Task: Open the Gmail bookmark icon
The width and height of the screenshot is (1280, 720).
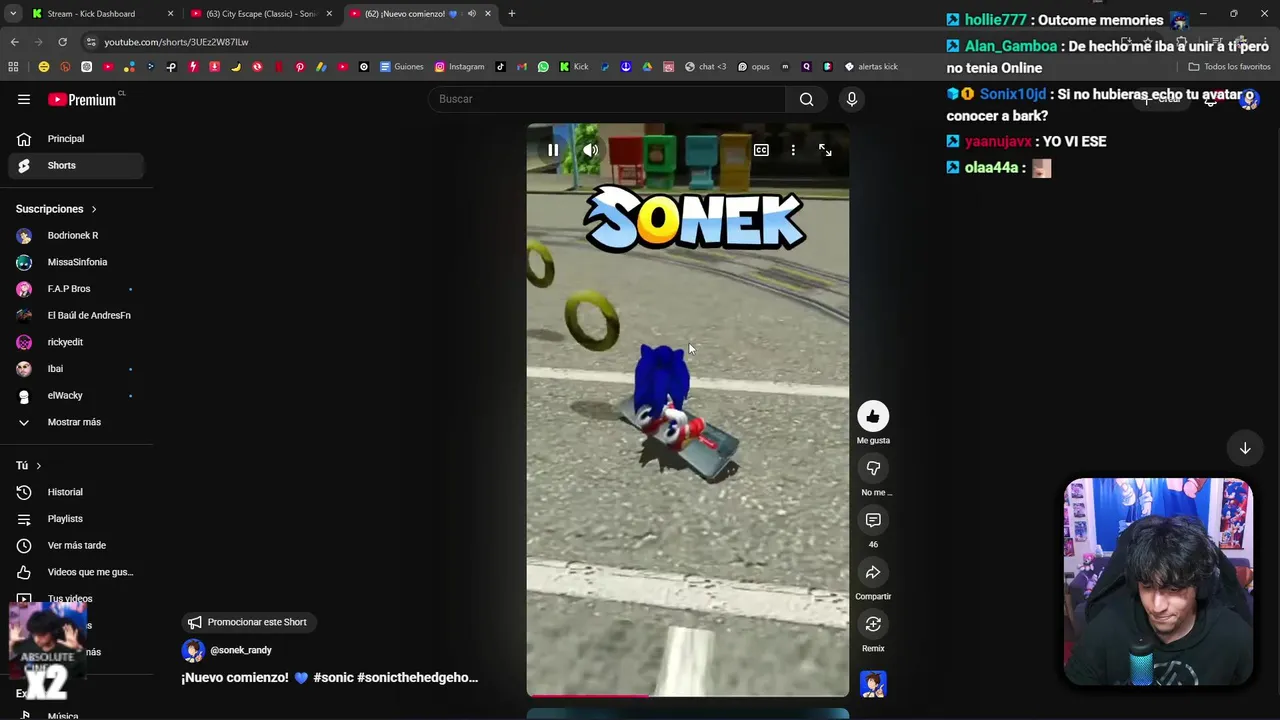Action: click(522, 67)
